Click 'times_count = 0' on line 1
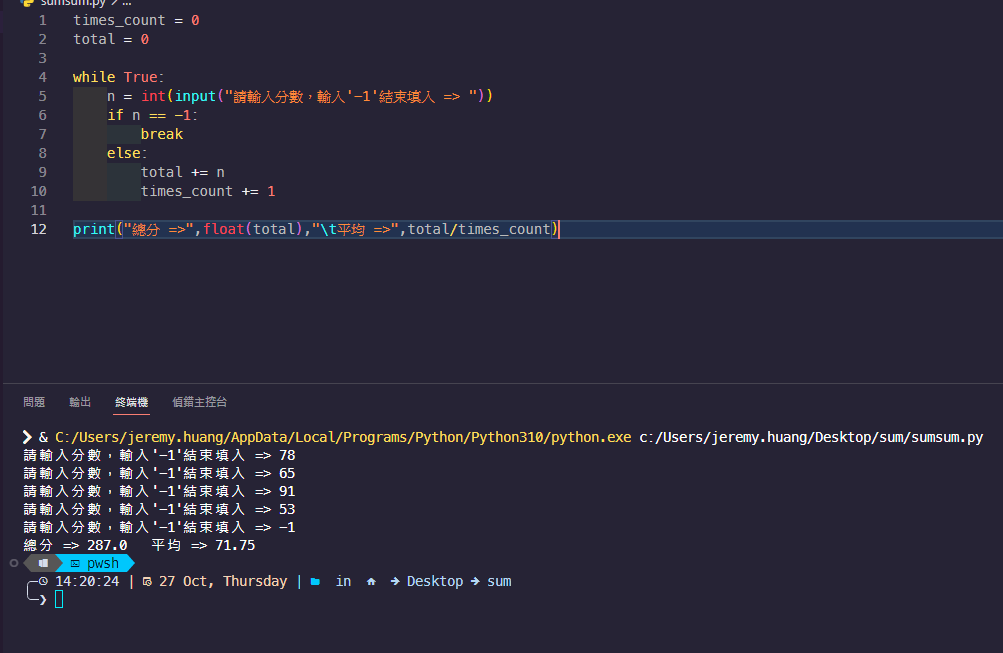The image size is (1003, 653). [x=136, y=20]
